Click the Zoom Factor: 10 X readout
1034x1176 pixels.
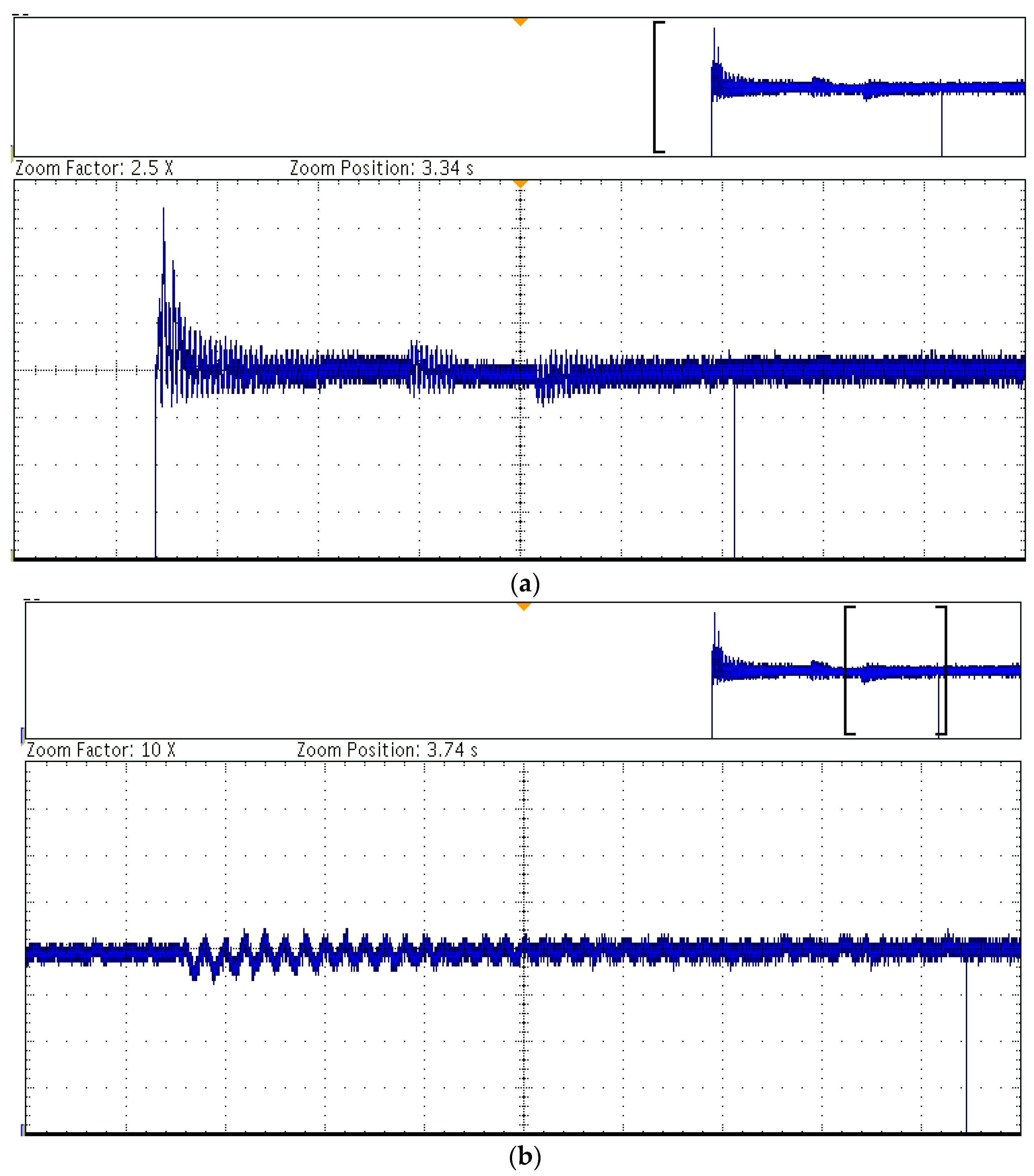101,750
